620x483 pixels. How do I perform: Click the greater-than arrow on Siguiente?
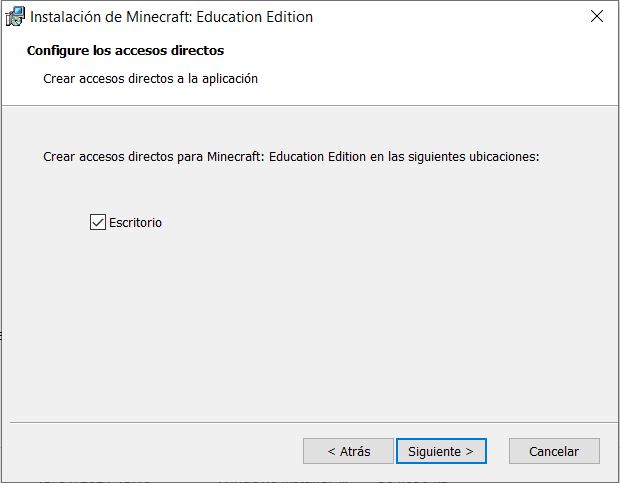(469, 451)
